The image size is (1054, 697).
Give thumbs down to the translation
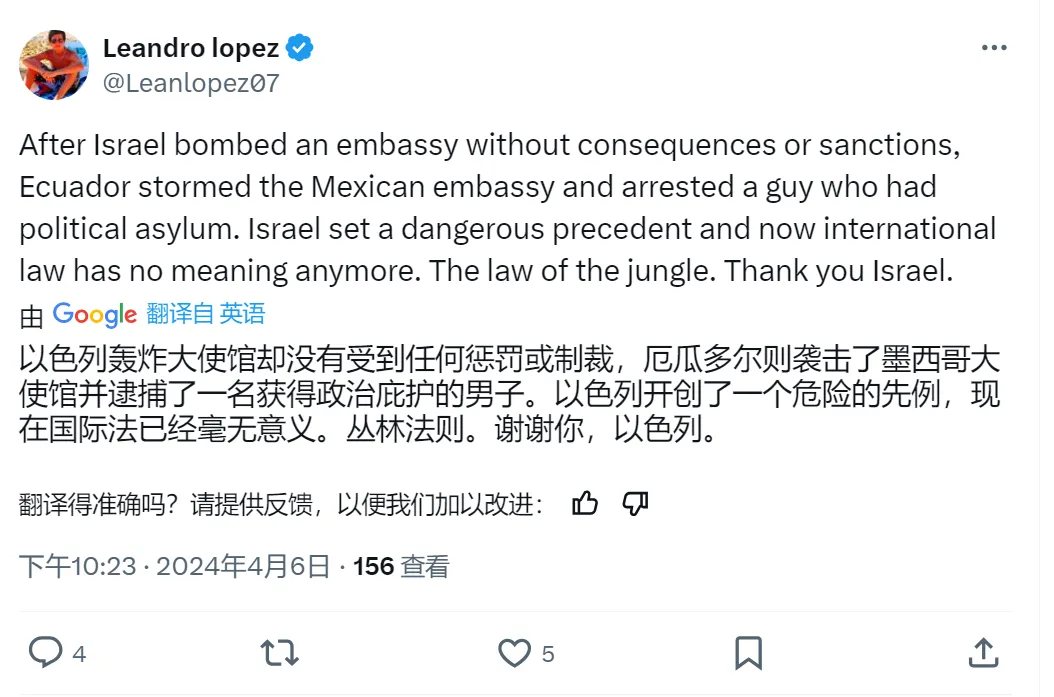click(x=636, y=504)
